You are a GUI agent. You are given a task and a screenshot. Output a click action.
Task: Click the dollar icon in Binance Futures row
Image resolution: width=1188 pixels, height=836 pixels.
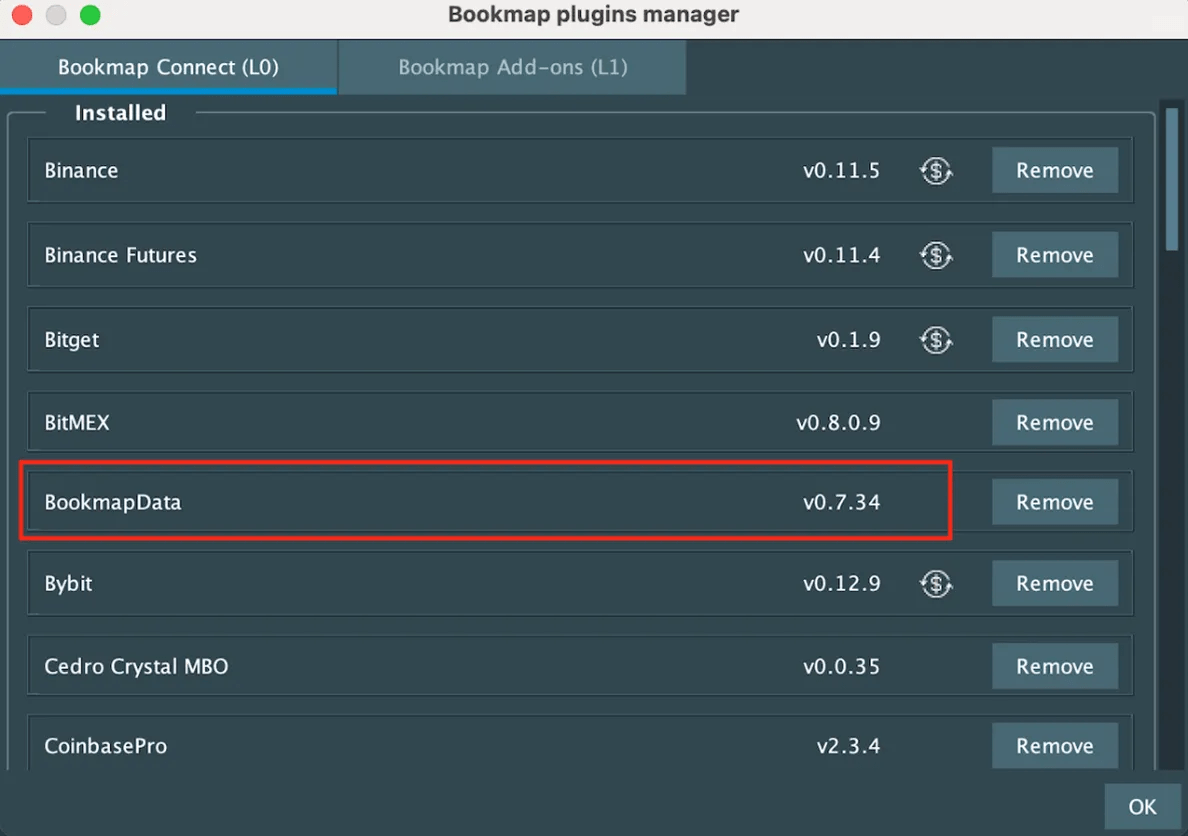936,255
